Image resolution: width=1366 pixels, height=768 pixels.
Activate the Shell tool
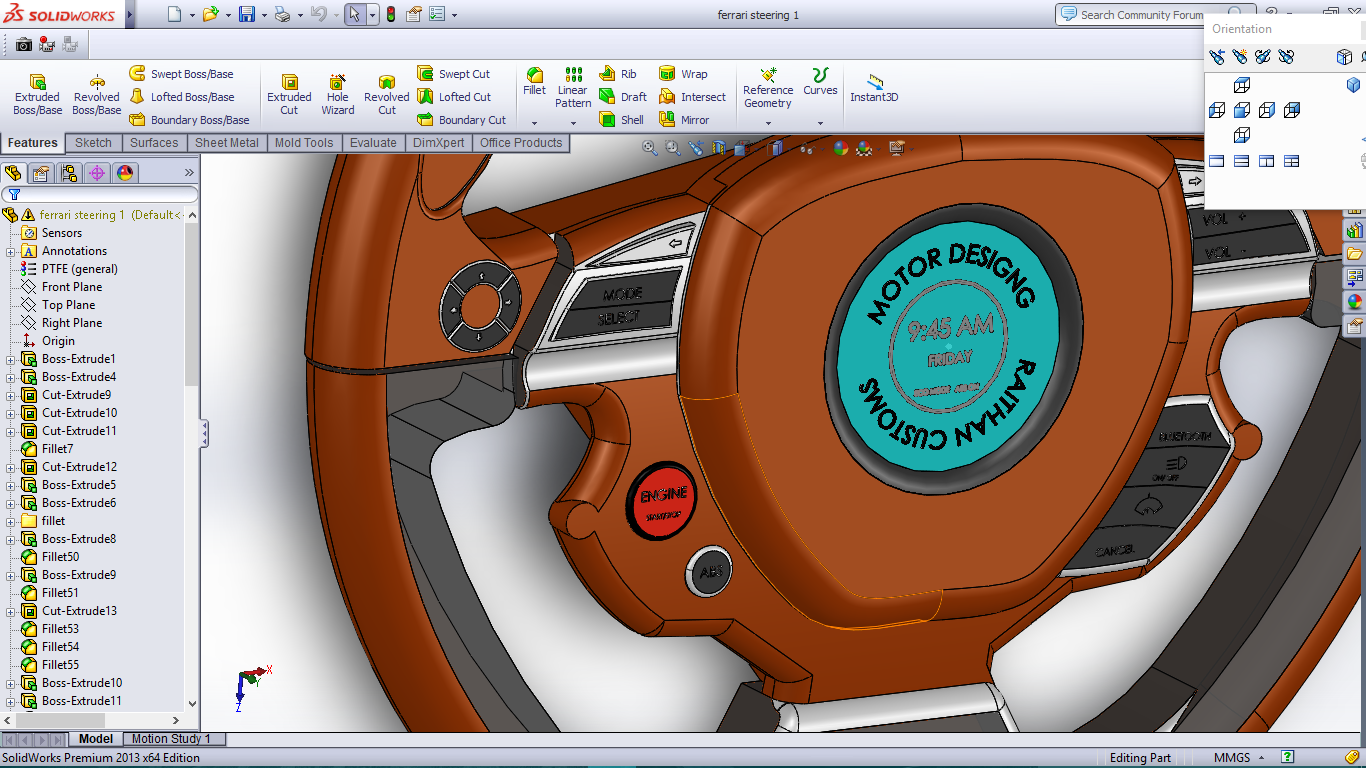622,120
